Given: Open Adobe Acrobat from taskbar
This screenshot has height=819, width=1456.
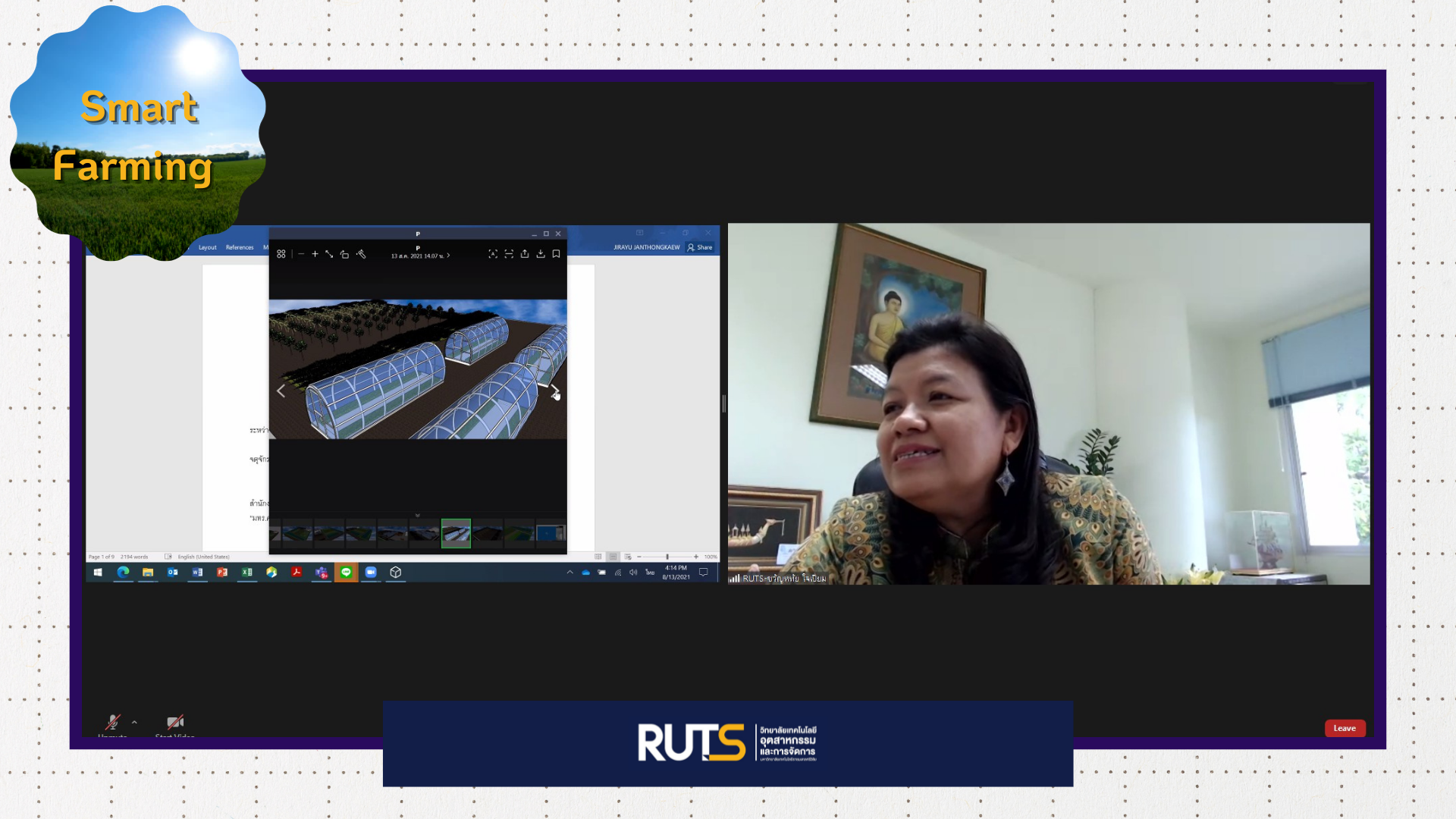Looking at the screenshot, I should pyautogui.click(x=297, y=573).
